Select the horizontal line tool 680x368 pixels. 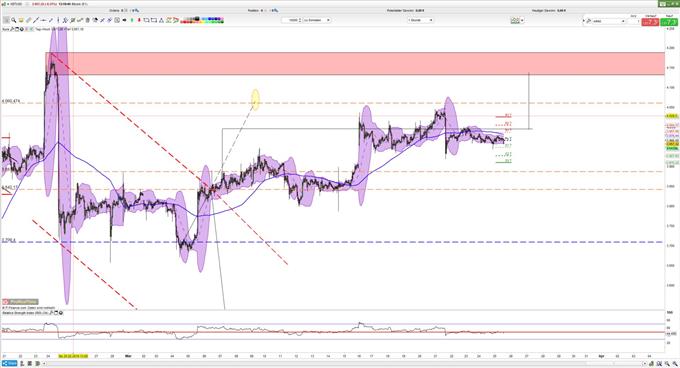(x=43, y=20)
